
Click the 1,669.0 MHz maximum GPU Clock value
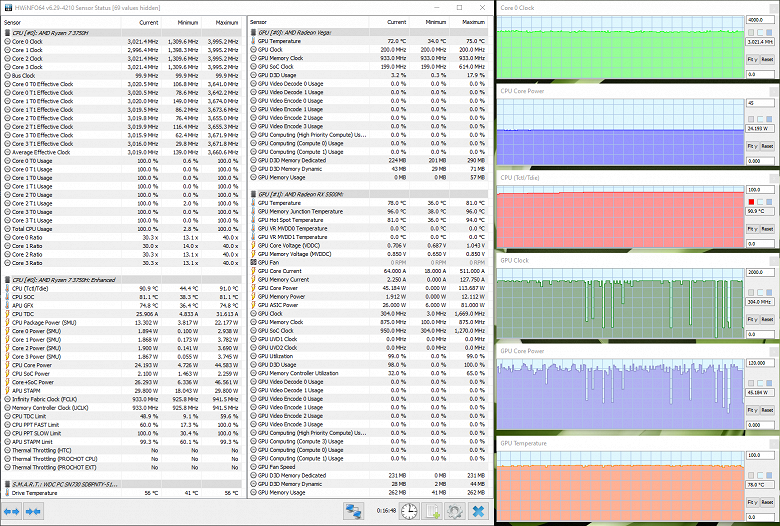(470, 314)
